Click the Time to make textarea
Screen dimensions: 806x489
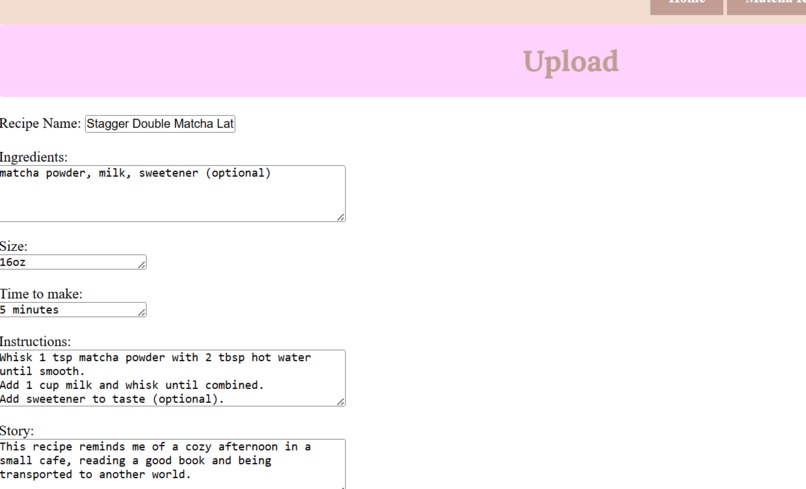click(x=72, y=310)
